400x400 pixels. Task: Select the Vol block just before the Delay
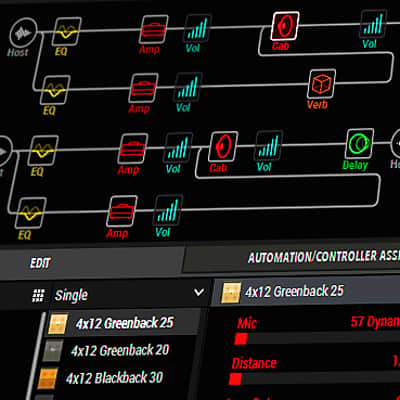click(x=269, y=146)
